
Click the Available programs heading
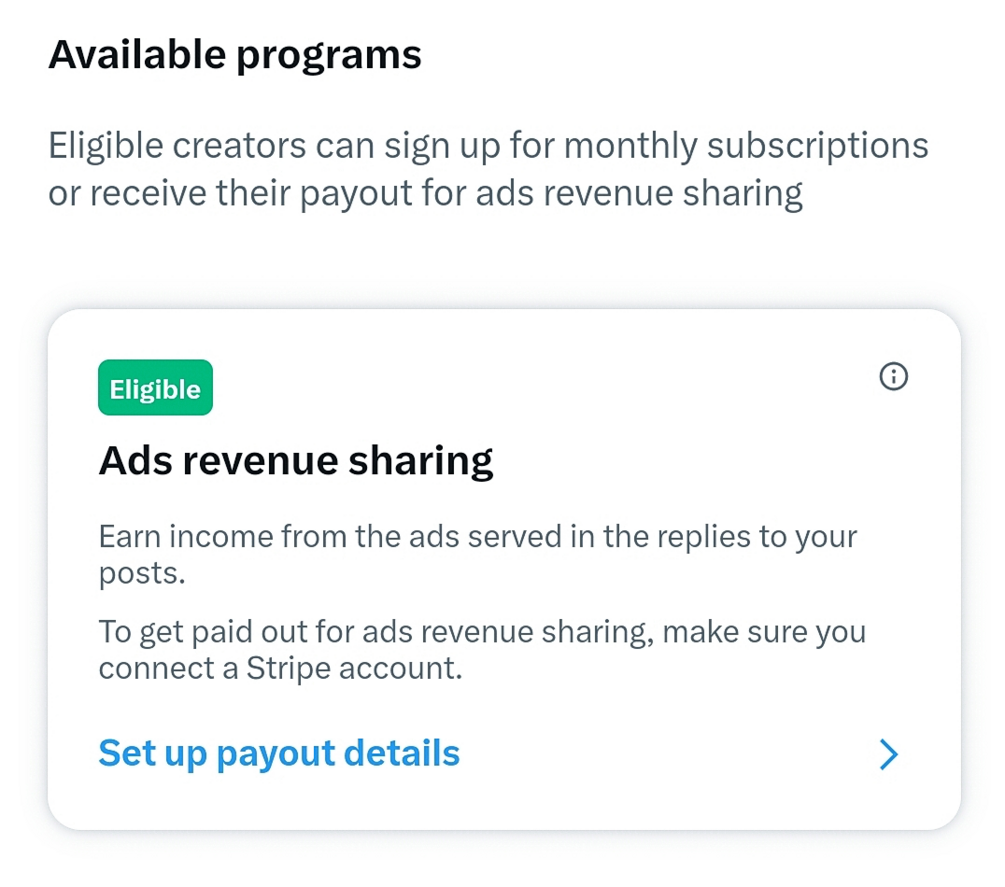pyautogui.click(x=235, y=55)
